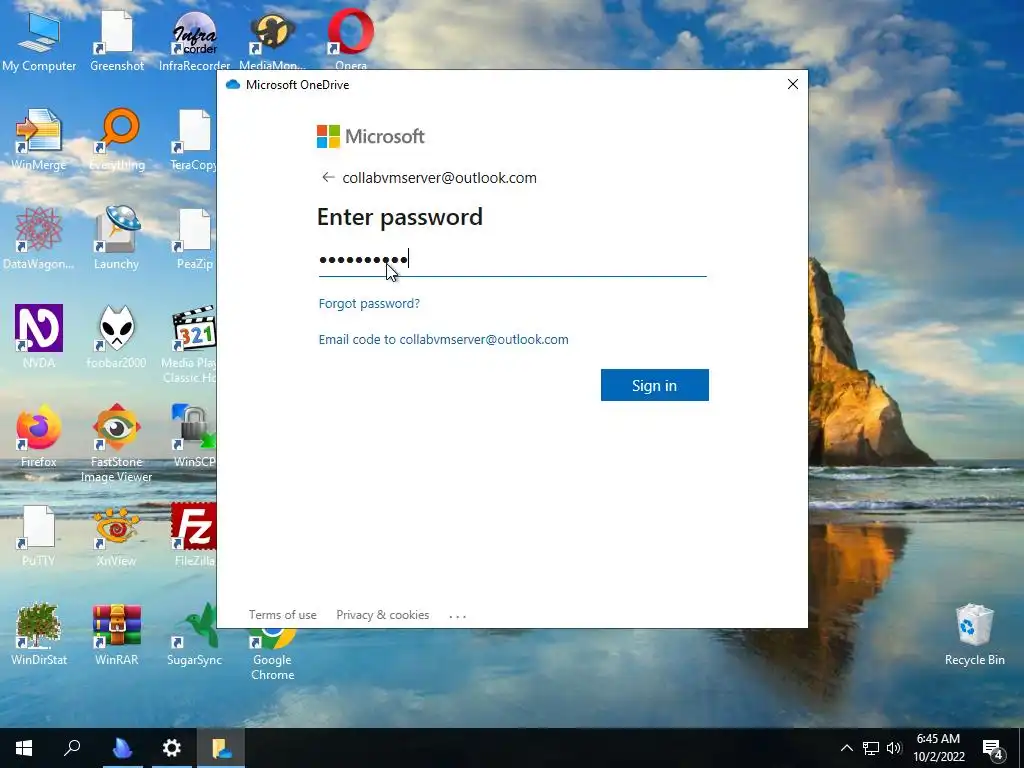
Task: Open the Windows Start menu
Action: tap(24, 748)
